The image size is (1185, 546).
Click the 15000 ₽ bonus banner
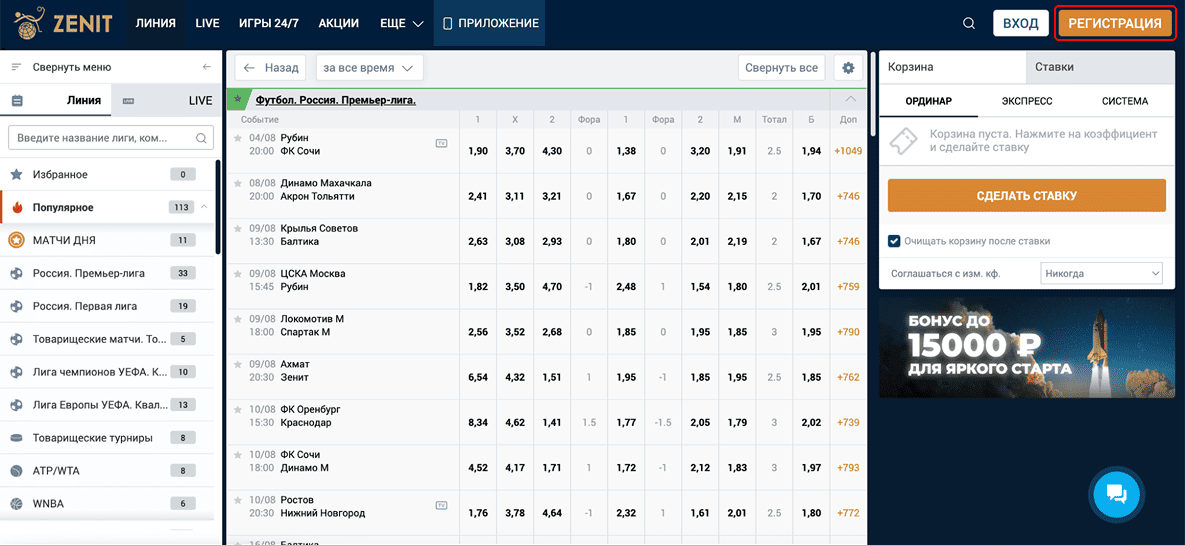coord(1026,347)
